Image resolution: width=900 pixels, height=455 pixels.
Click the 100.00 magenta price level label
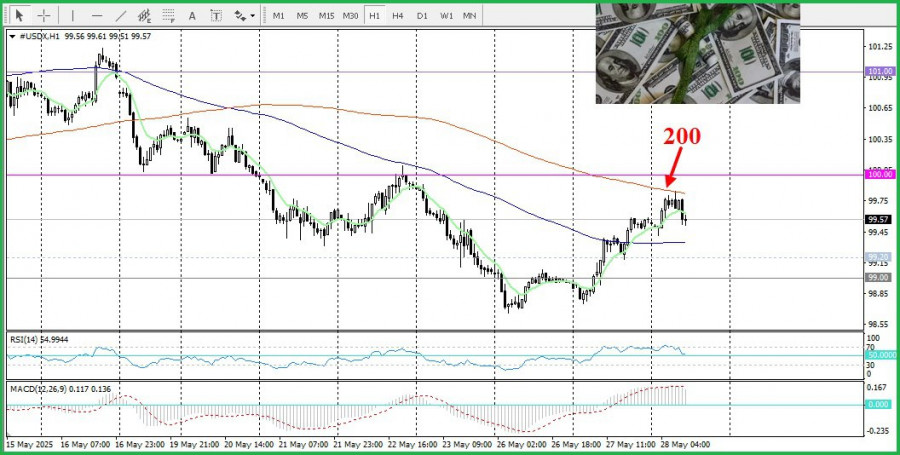point(880,174)
